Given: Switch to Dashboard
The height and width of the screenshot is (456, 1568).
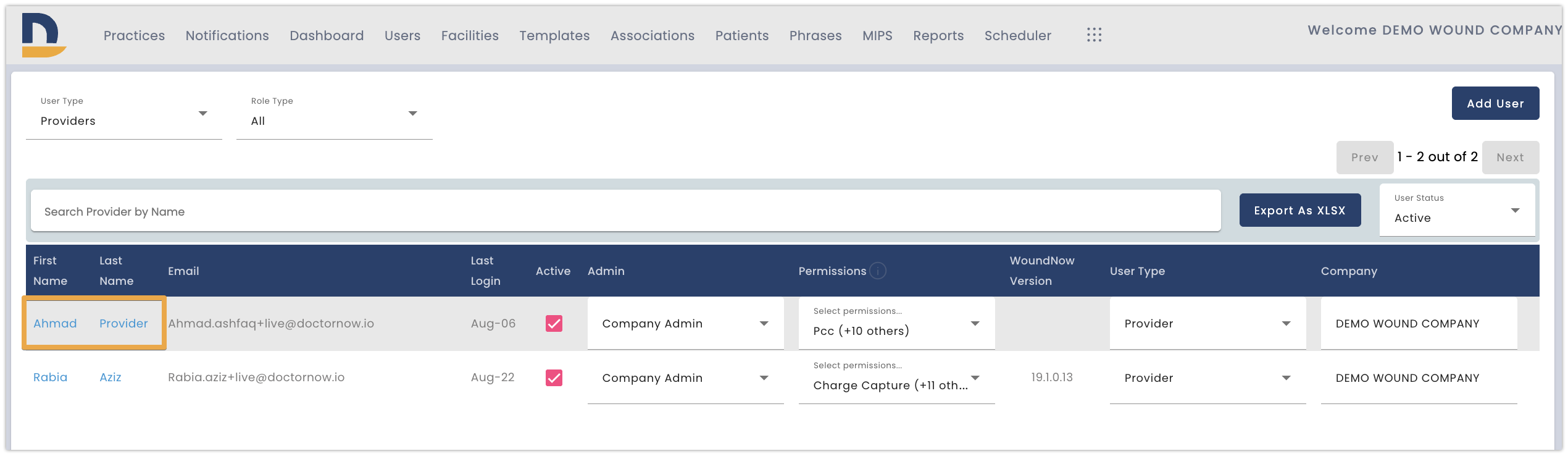Looking at the screenshot, I should pyautogui.click(x=327, y=36).
